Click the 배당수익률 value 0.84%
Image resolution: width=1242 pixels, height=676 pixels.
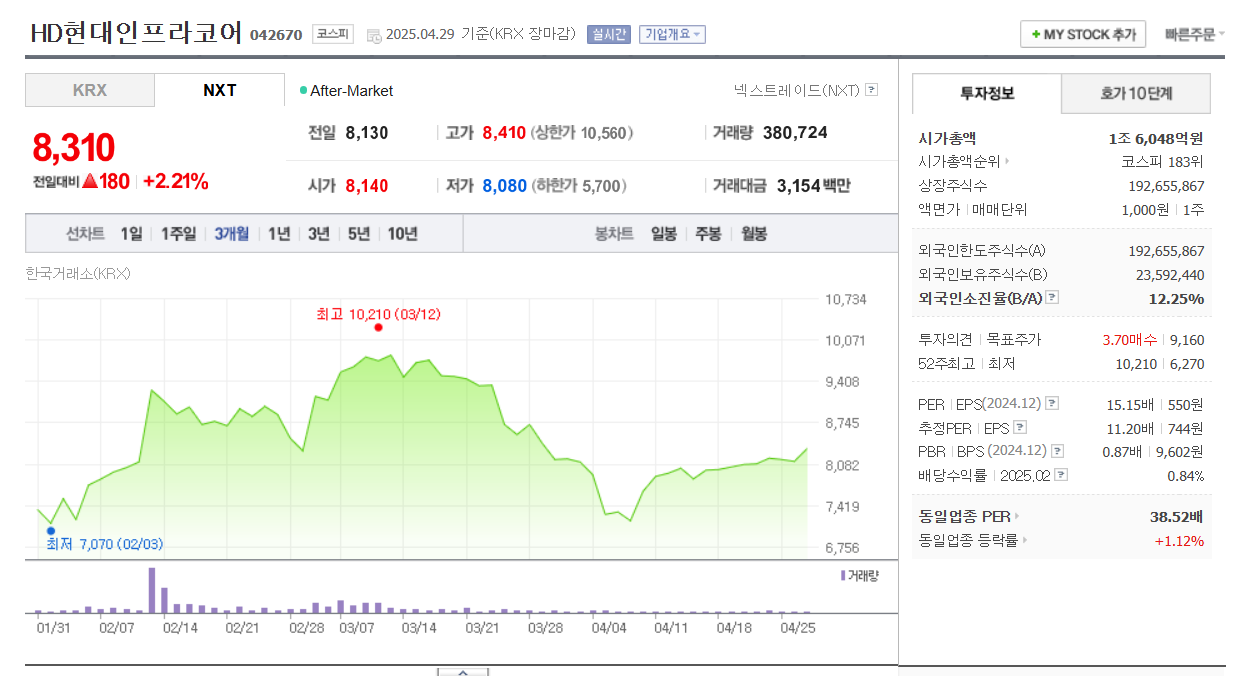1185,475
